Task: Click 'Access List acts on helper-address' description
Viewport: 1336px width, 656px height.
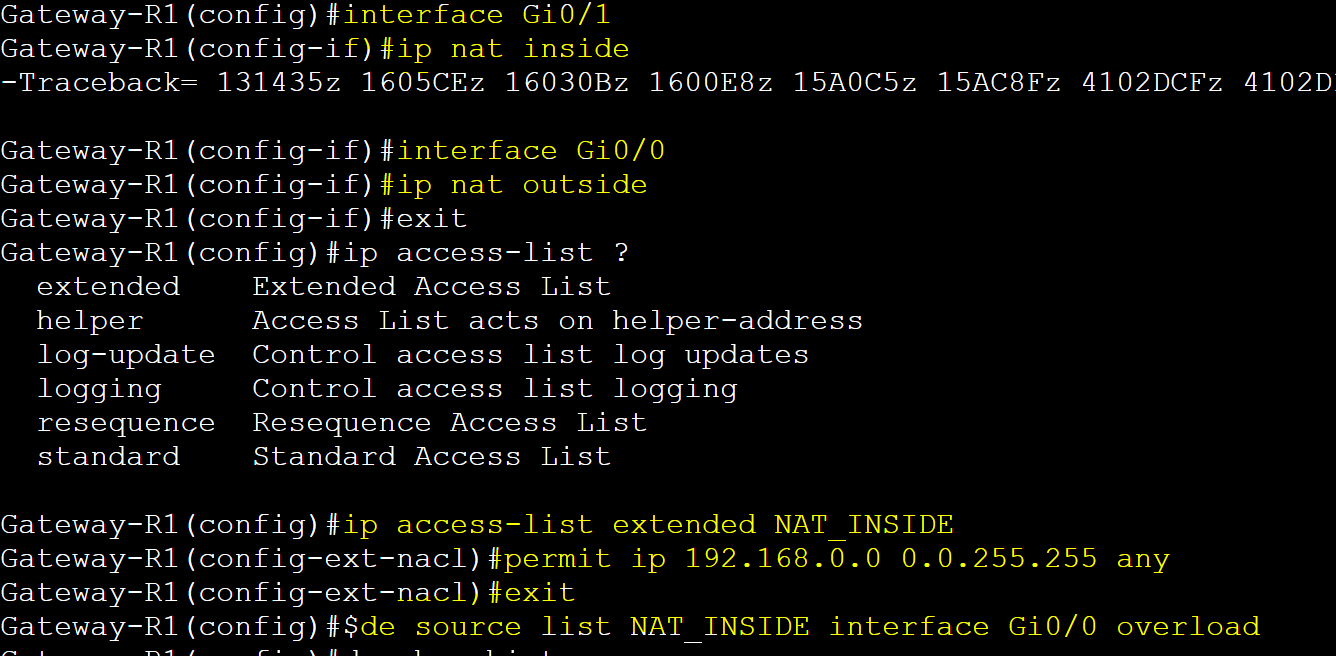Action: pyautogui.click(x=557, y=321)
